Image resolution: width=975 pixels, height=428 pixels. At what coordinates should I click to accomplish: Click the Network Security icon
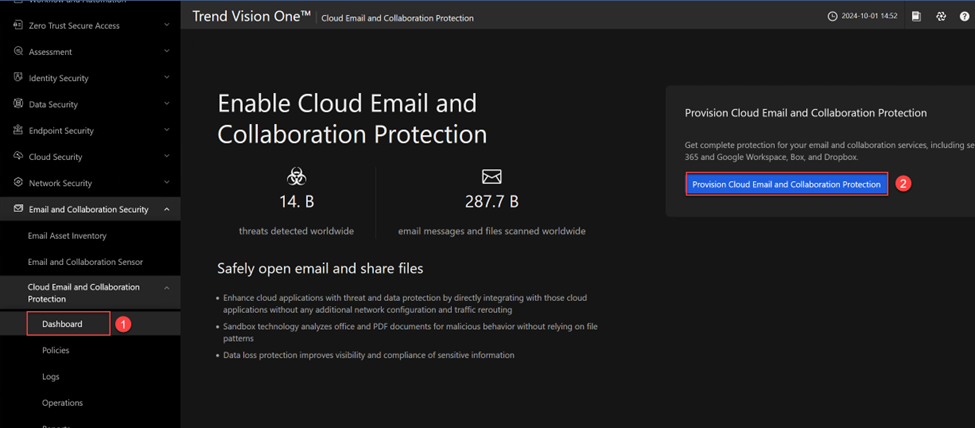point(18,183)
